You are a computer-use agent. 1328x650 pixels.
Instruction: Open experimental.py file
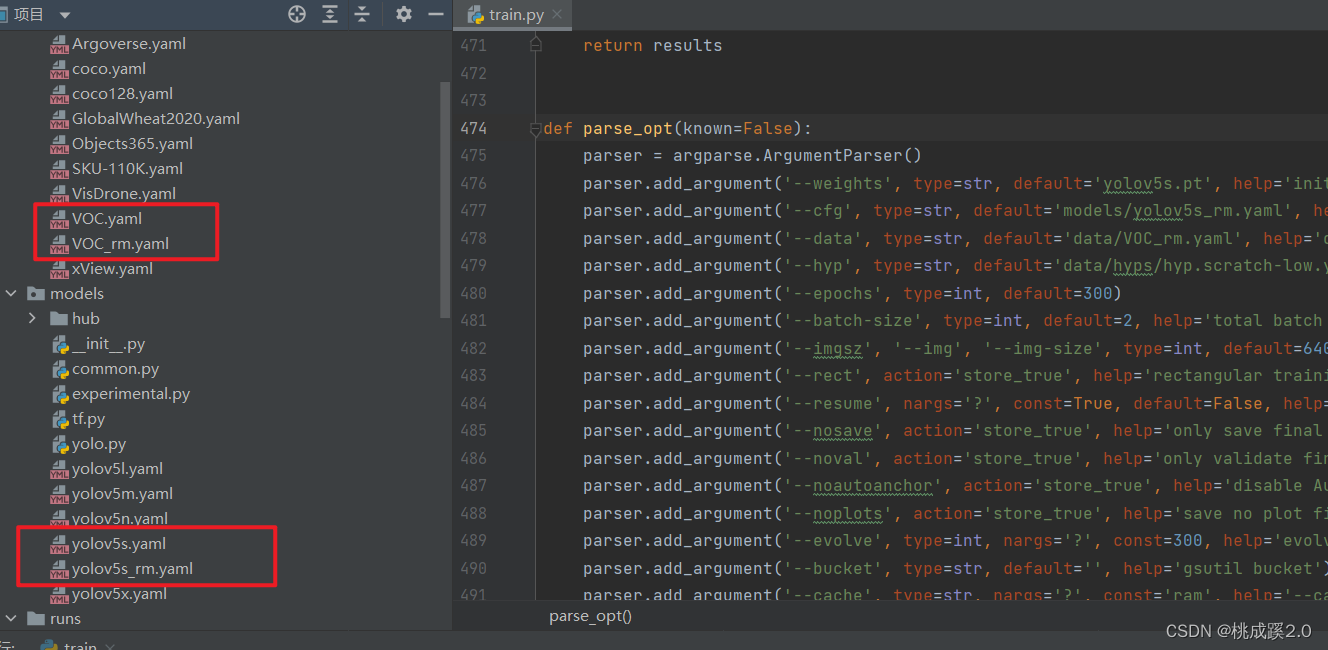click(131, 394)
